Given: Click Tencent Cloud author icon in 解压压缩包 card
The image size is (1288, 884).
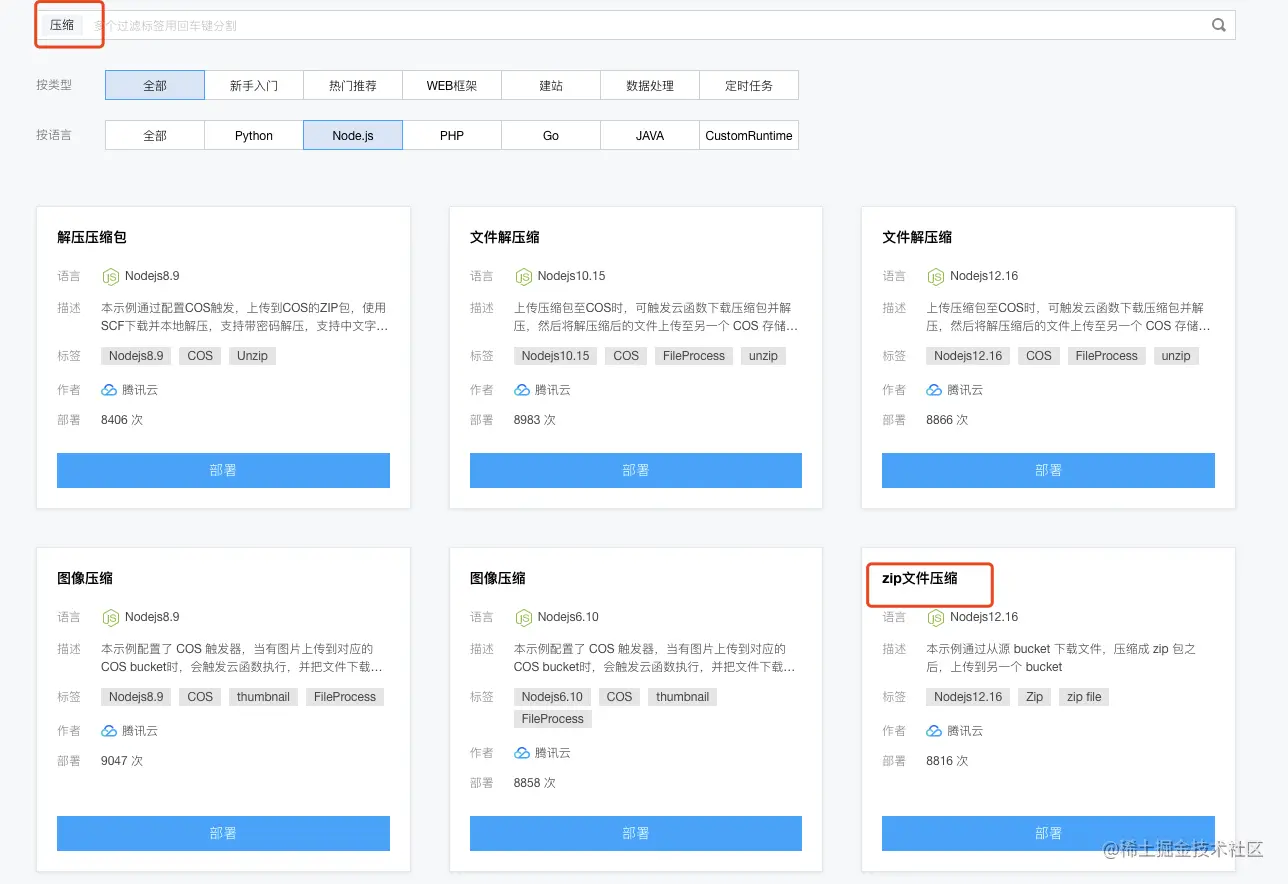Looking at the screenshot, I should click(109, 390).
